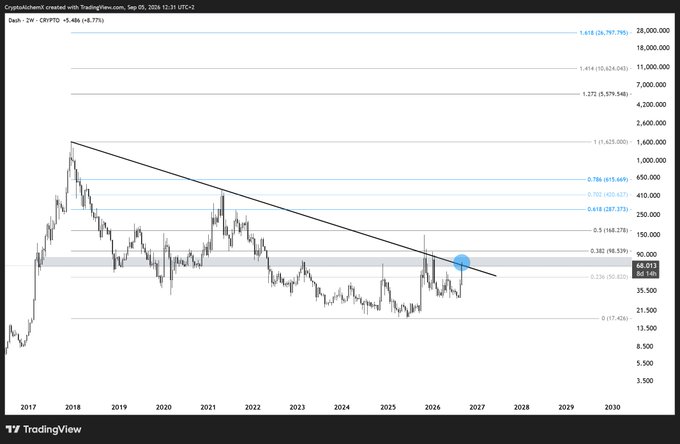Select the 0.5 (168.278) Fibonacci label

pyautogui.click(x=611, y=230)
